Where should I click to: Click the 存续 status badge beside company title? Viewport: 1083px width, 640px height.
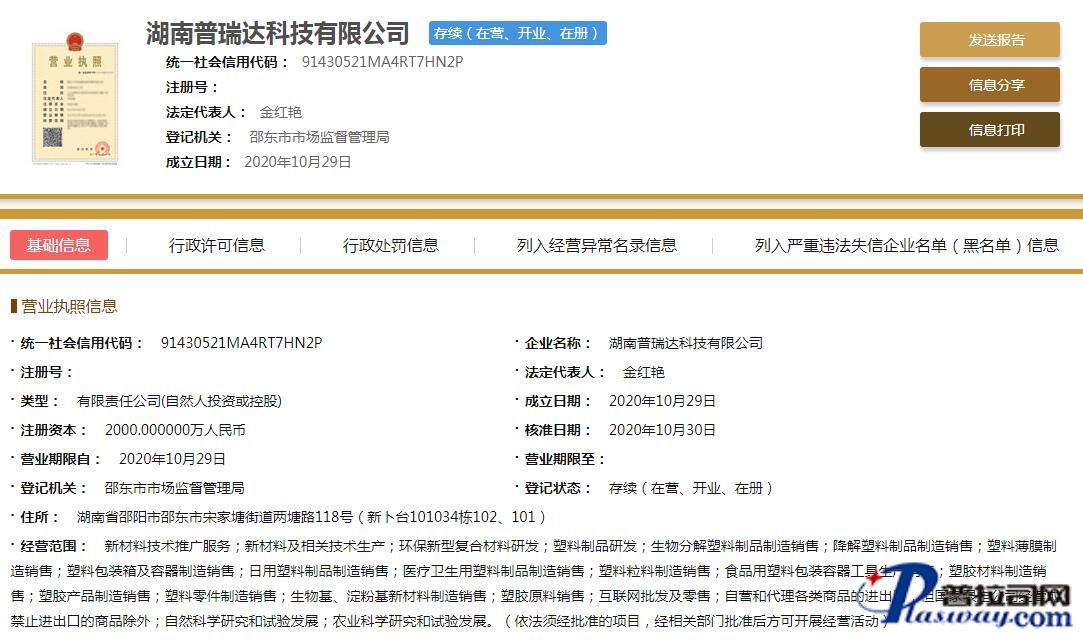click(517, 33)
